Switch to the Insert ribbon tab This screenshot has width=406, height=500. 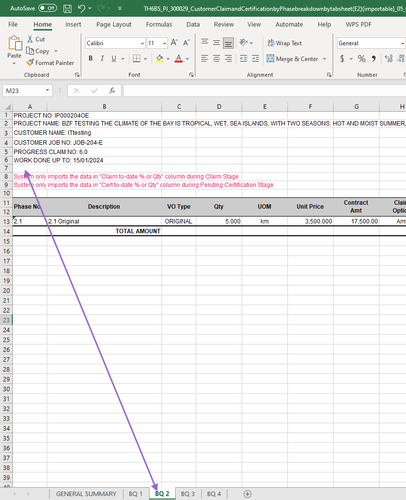pos(73,24)
